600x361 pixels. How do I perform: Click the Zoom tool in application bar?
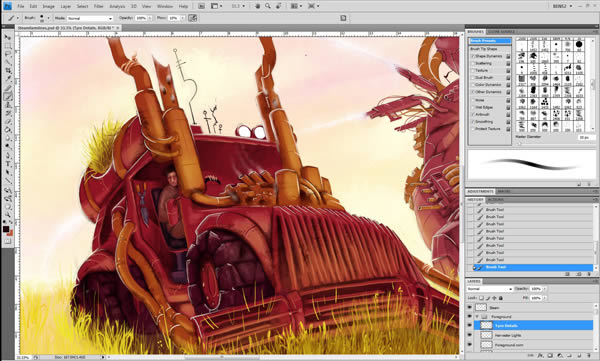tap(268, 6)
